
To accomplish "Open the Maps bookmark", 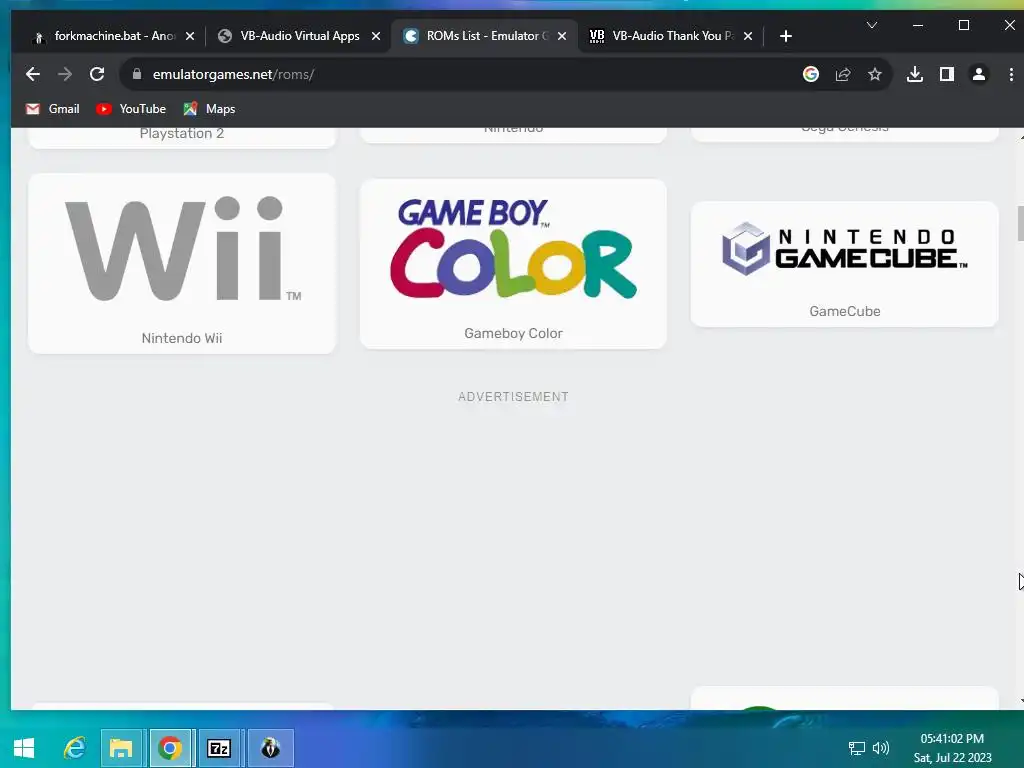I will pyautogui.click(x=209, y=109).
